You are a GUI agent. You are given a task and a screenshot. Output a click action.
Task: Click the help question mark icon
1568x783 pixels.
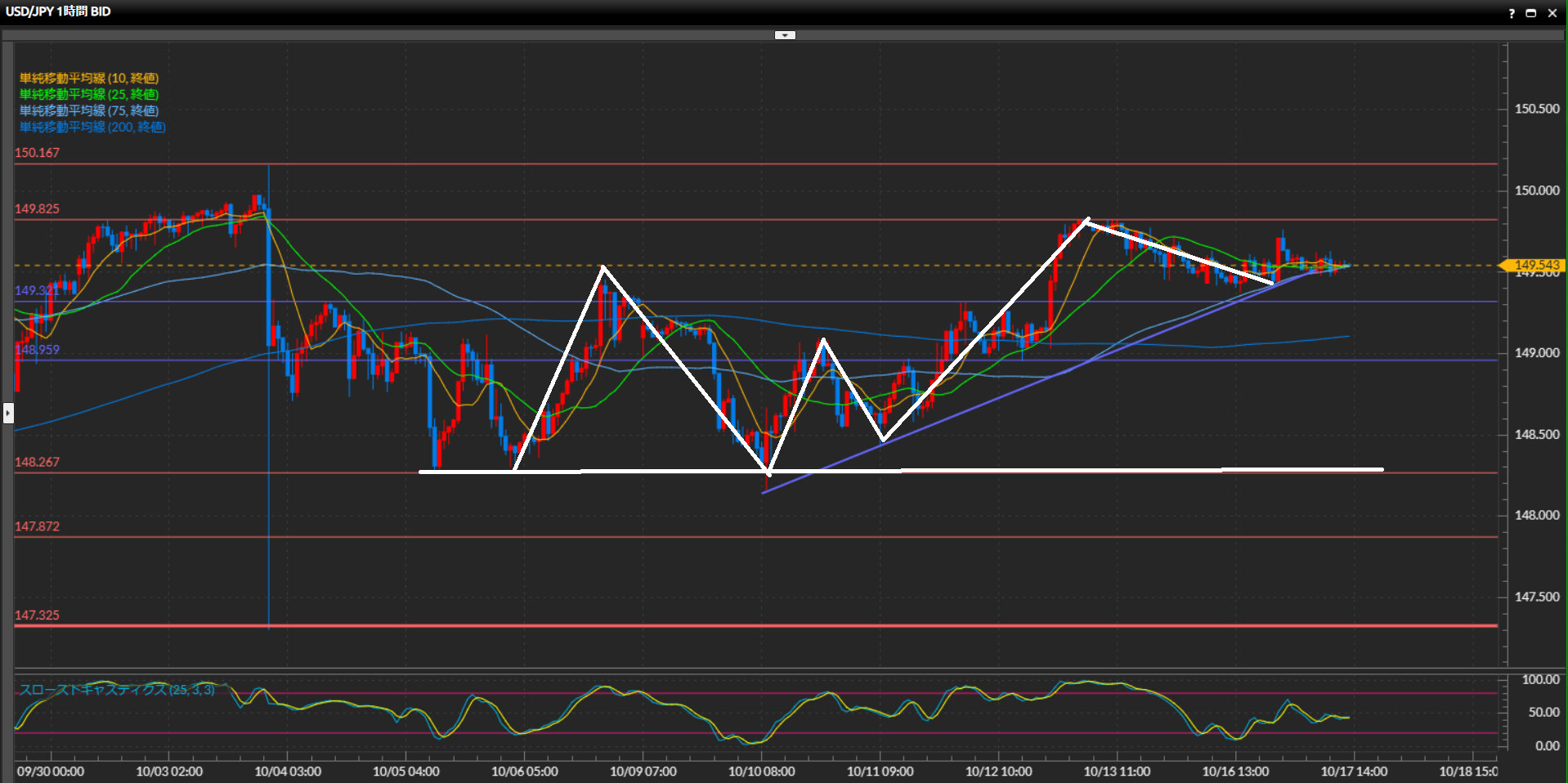tap(1512, 13)
